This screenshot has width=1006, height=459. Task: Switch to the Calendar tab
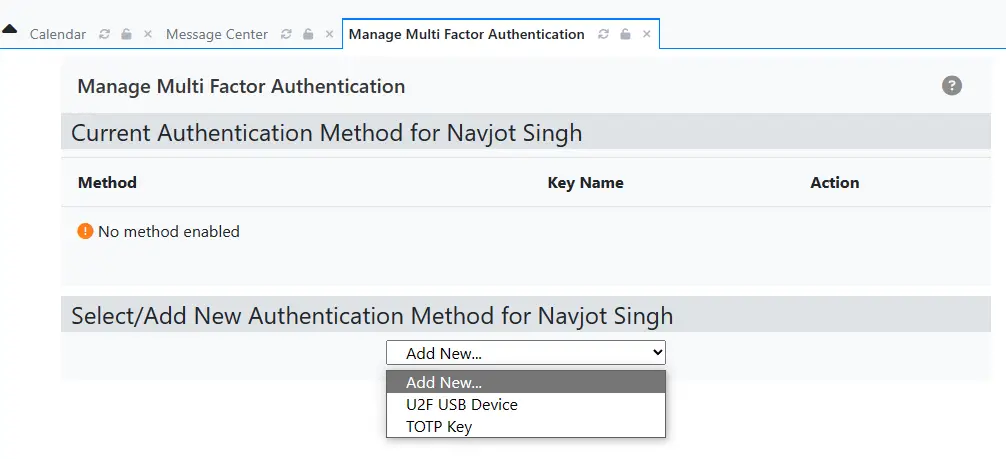pos(58,34)
